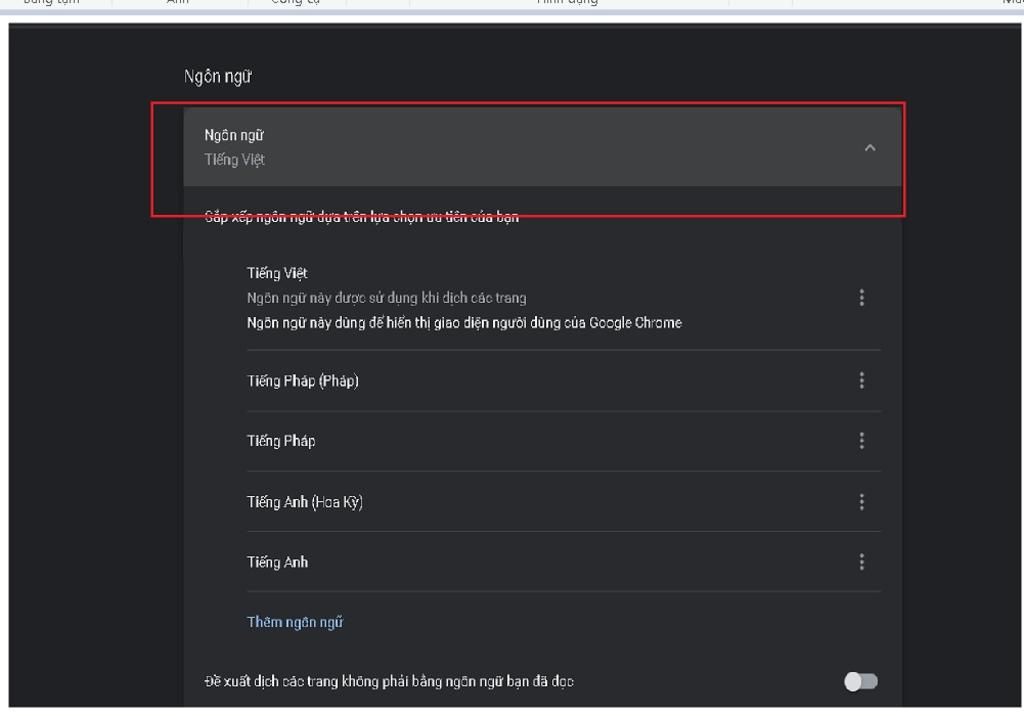Click the Ngôn ngữ page section title
The image size is (1024, 716).
pos(218,77)
